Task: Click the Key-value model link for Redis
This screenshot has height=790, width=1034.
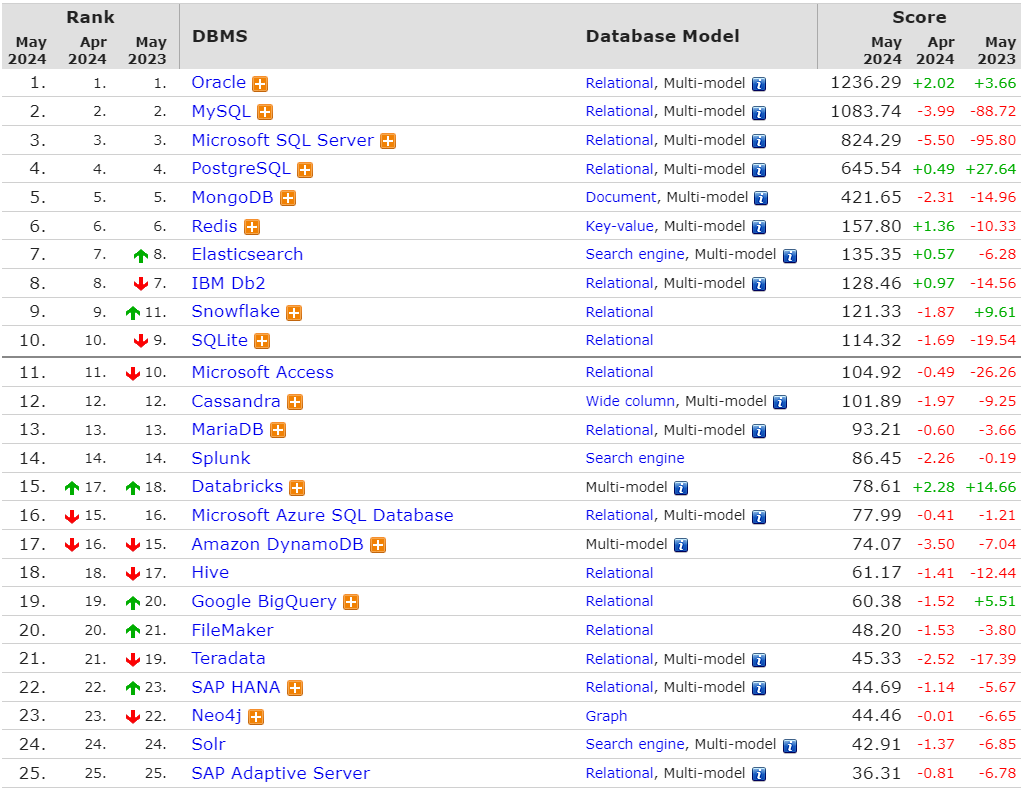Action: point(619,226)
